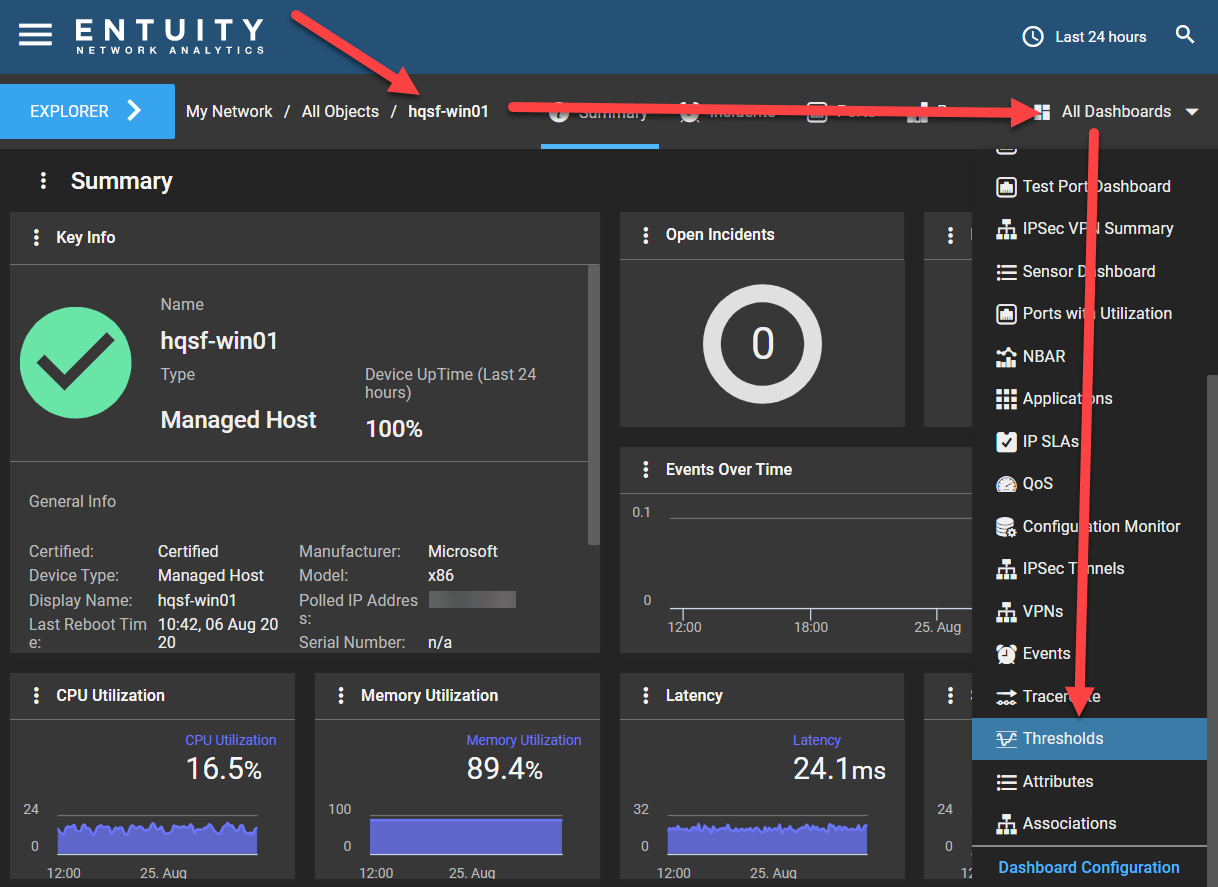This screenshot has width=1218, height=887.
Task: Click the Associations hierarchy icon
Action: coord(1006,824)
